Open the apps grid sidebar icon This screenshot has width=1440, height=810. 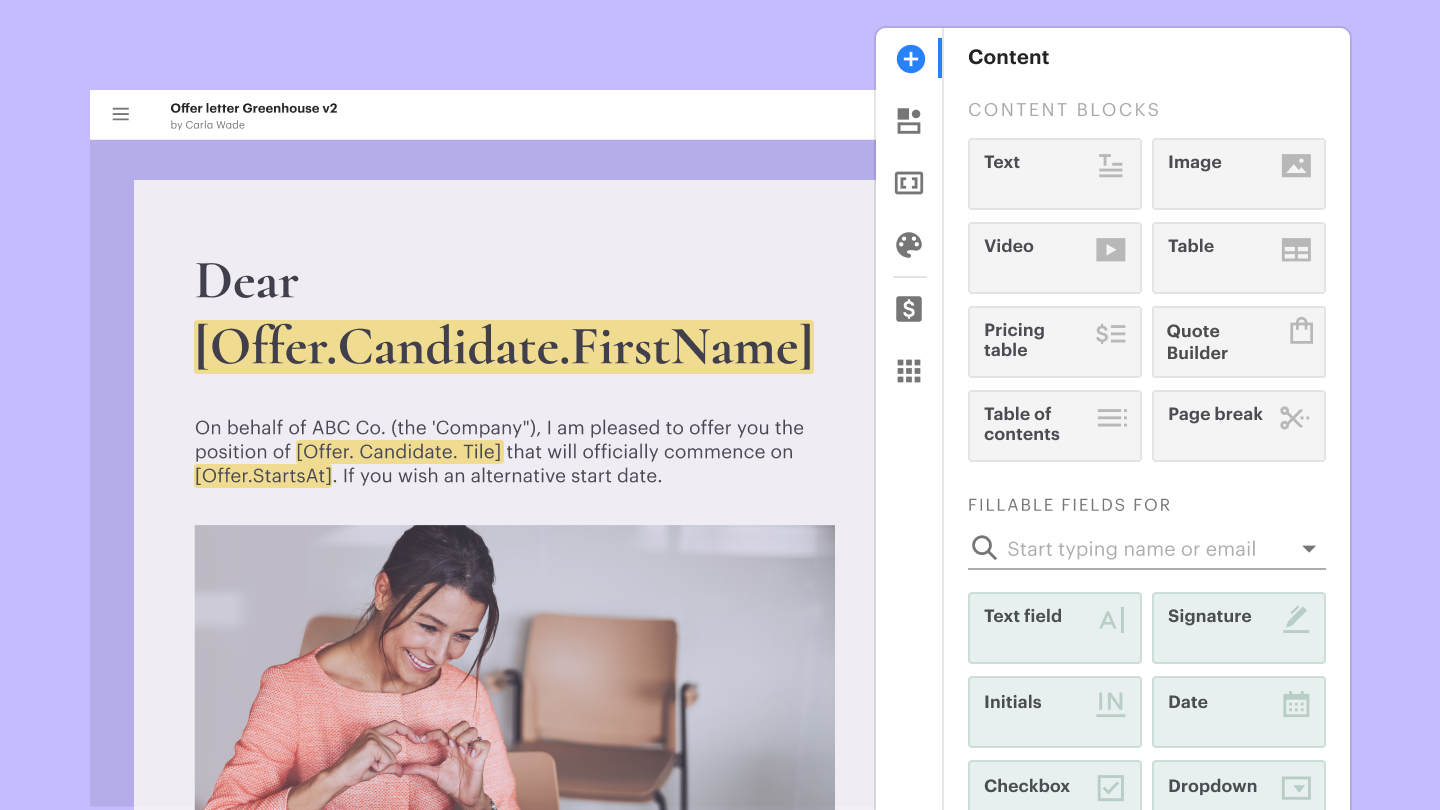tap(909, 371)
